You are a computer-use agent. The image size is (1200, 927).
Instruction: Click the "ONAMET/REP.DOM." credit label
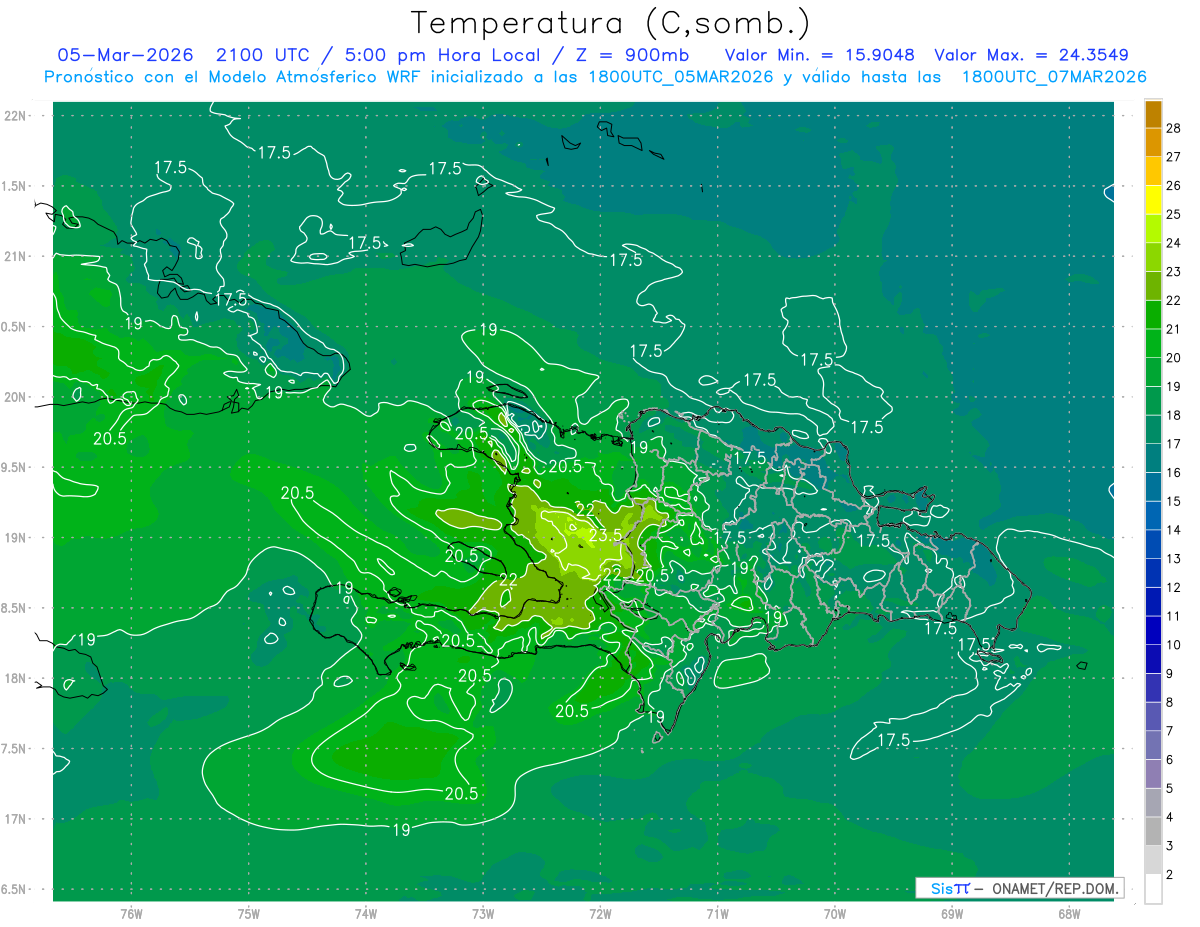[1056, 888]
